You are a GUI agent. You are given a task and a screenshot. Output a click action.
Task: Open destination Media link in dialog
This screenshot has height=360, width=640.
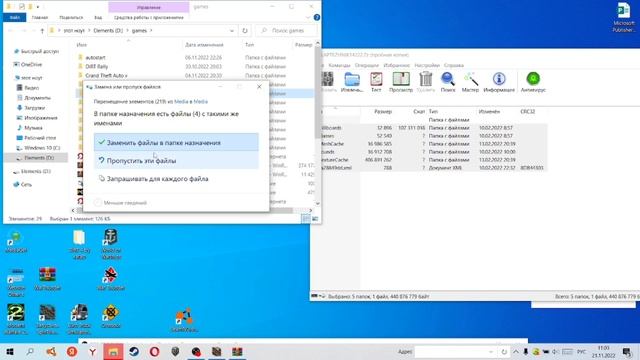[x=200, y=101]
